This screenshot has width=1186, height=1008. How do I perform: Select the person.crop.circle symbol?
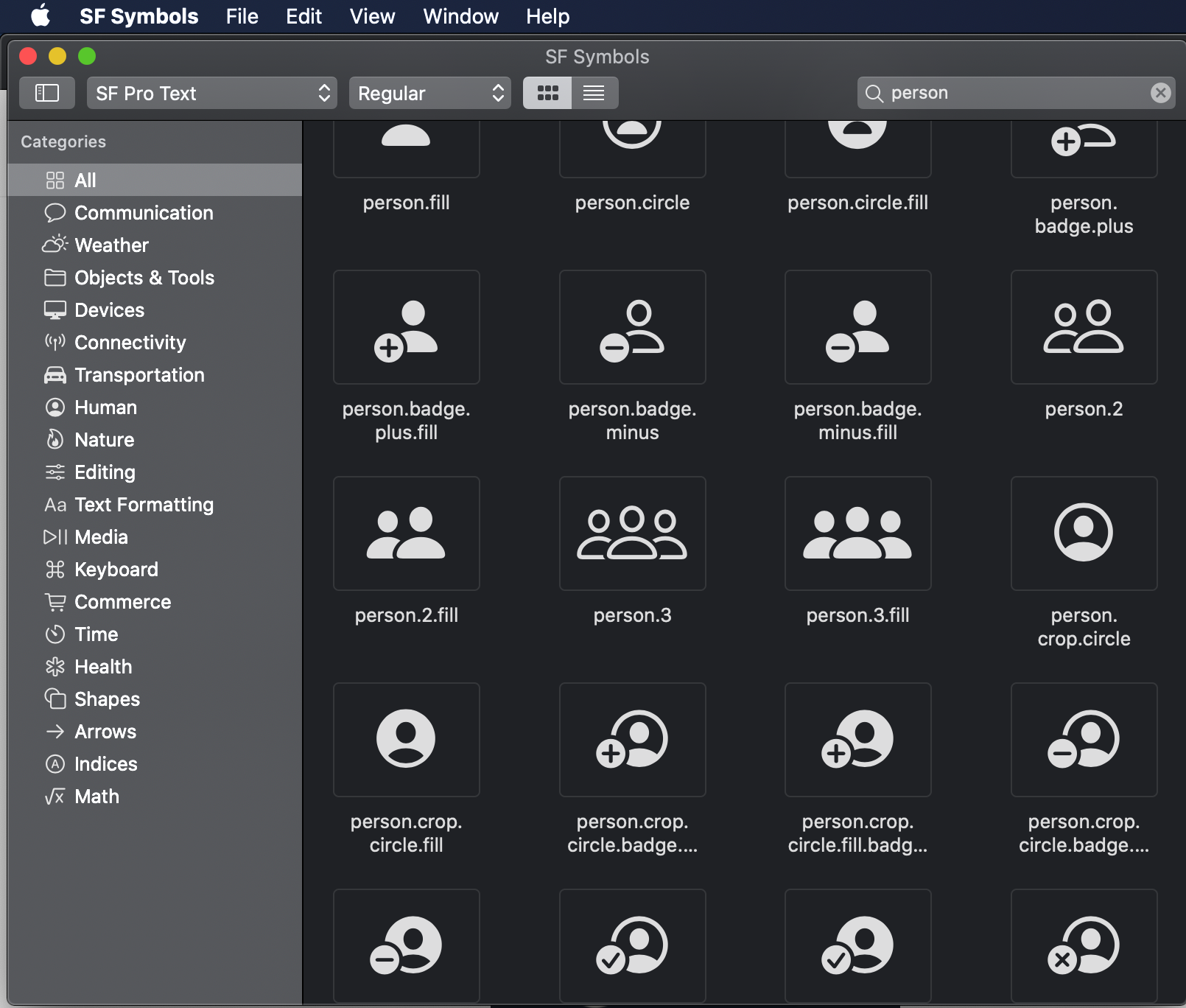pos(1084,533)
